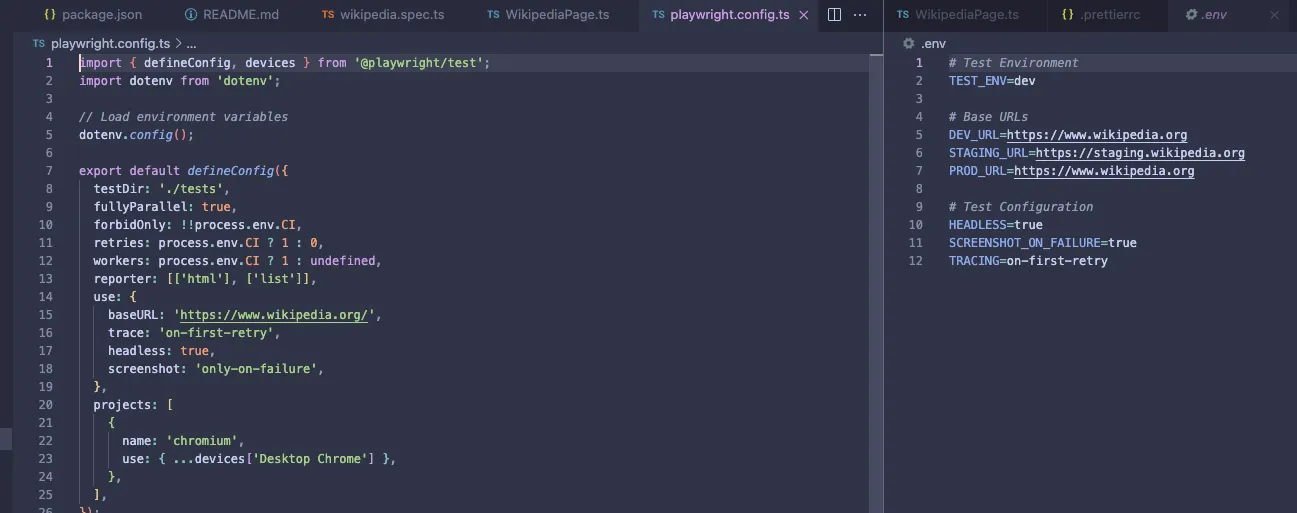Open the PROD_URL wikipedia link

1104,171
